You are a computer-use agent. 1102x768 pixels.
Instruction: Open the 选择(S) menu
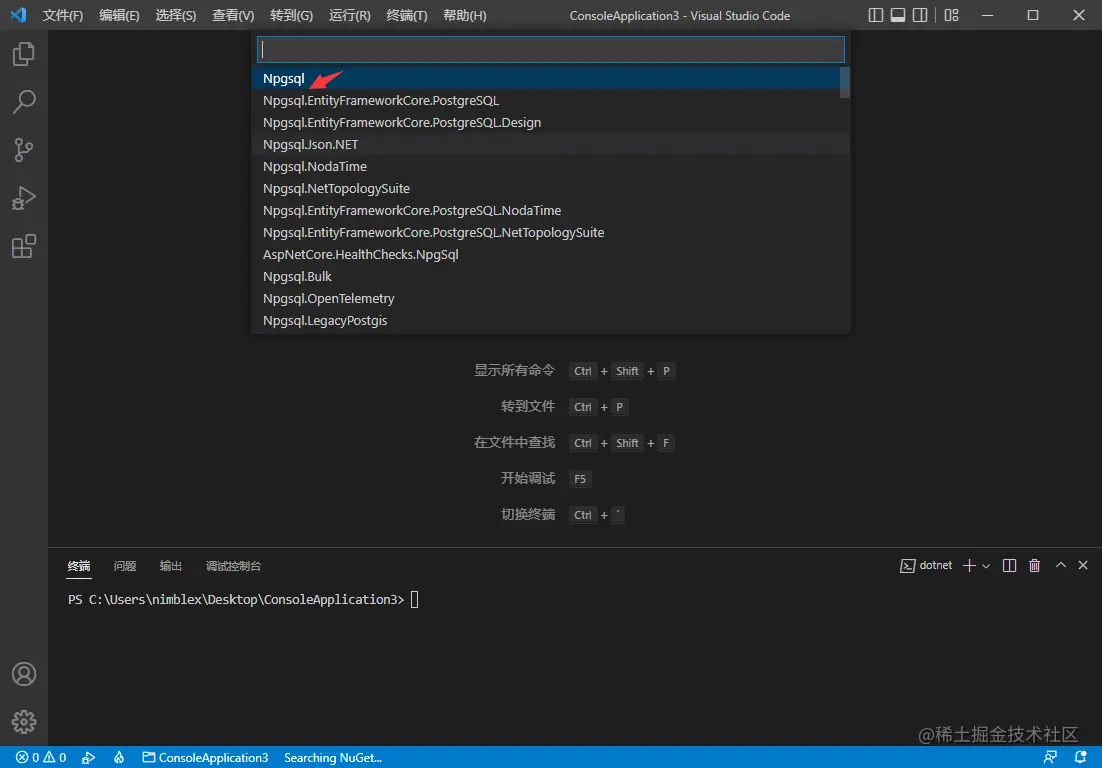click(176, 15)
